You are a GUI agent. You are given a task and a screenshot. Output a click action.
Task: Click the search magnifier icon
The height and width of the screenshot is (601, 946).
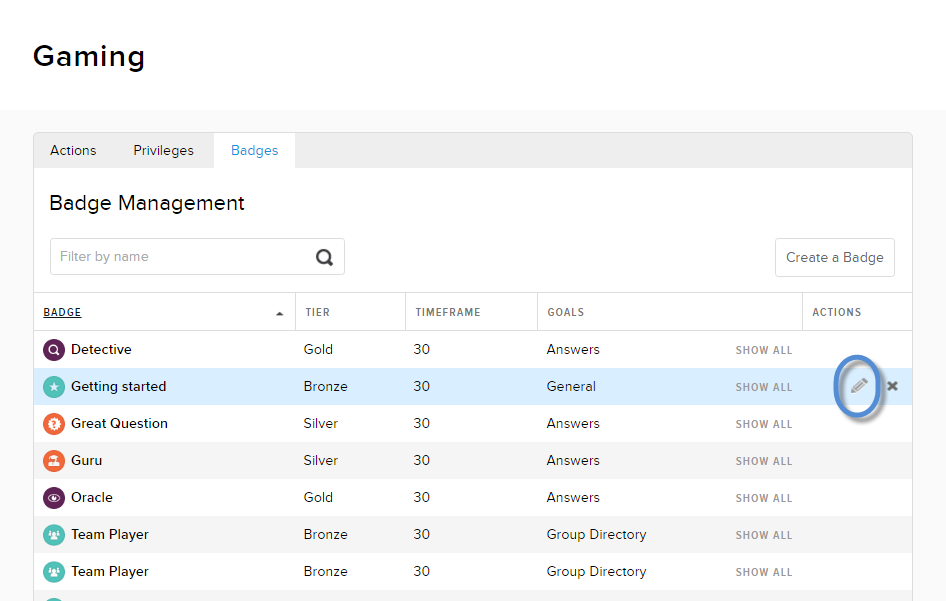[324, 257]
